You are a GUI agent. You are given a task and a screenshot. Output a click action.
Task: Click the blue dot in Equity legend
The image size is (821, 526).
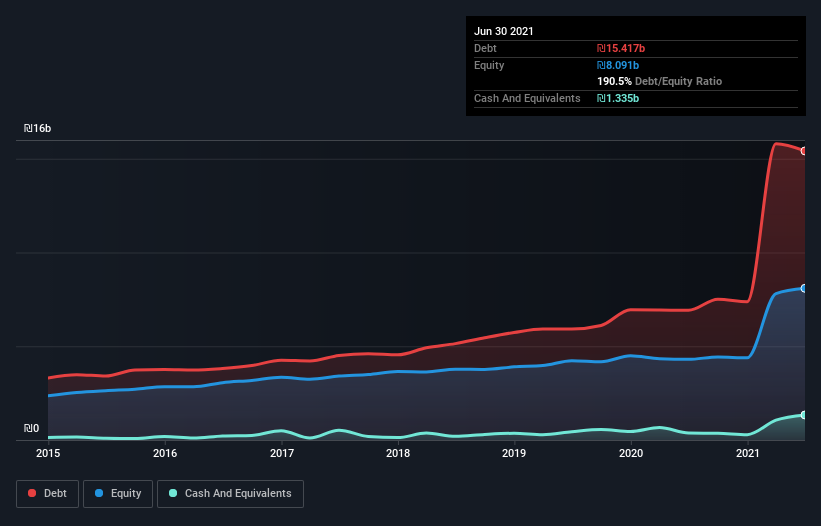(99, 493)
